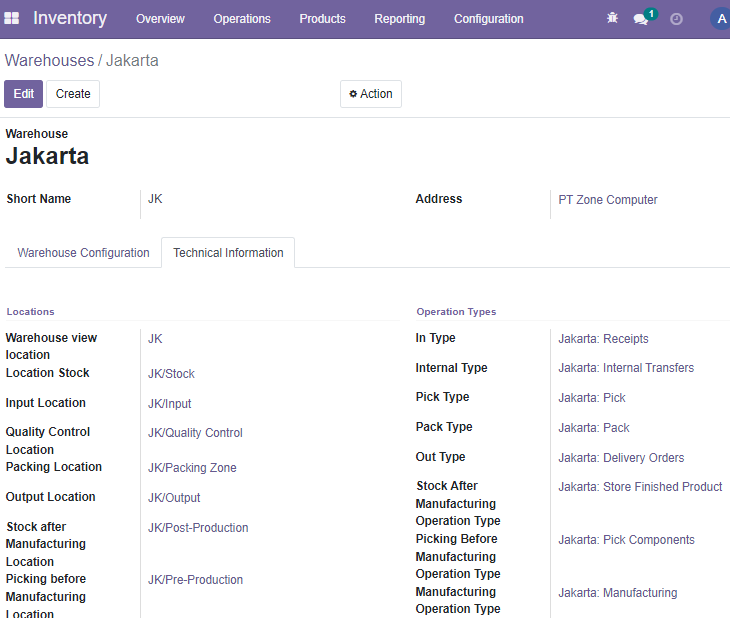This screenshot has width=730, height=618.
Task: Click the Operation Types section header
Action: [456, 312]
